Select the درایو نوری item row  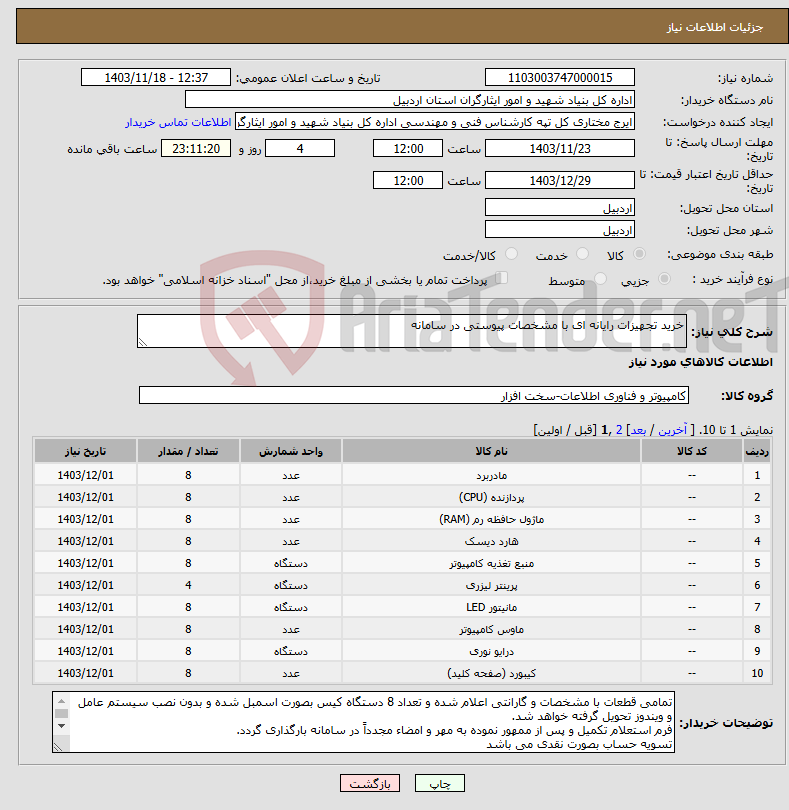[403, 651]
